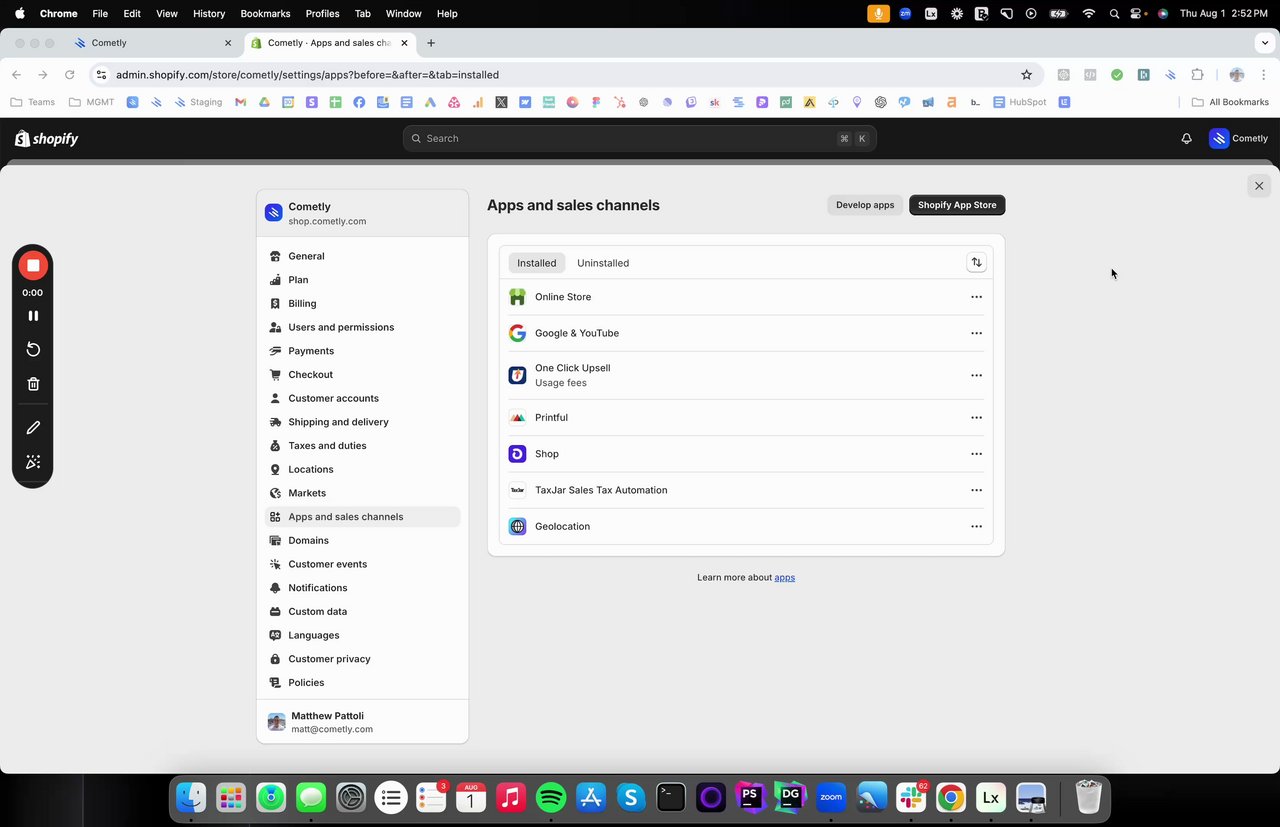Switch to the Uninstalled tab
The height and width of the screenshot is (827, 1280).
click(x=603, y=263)
